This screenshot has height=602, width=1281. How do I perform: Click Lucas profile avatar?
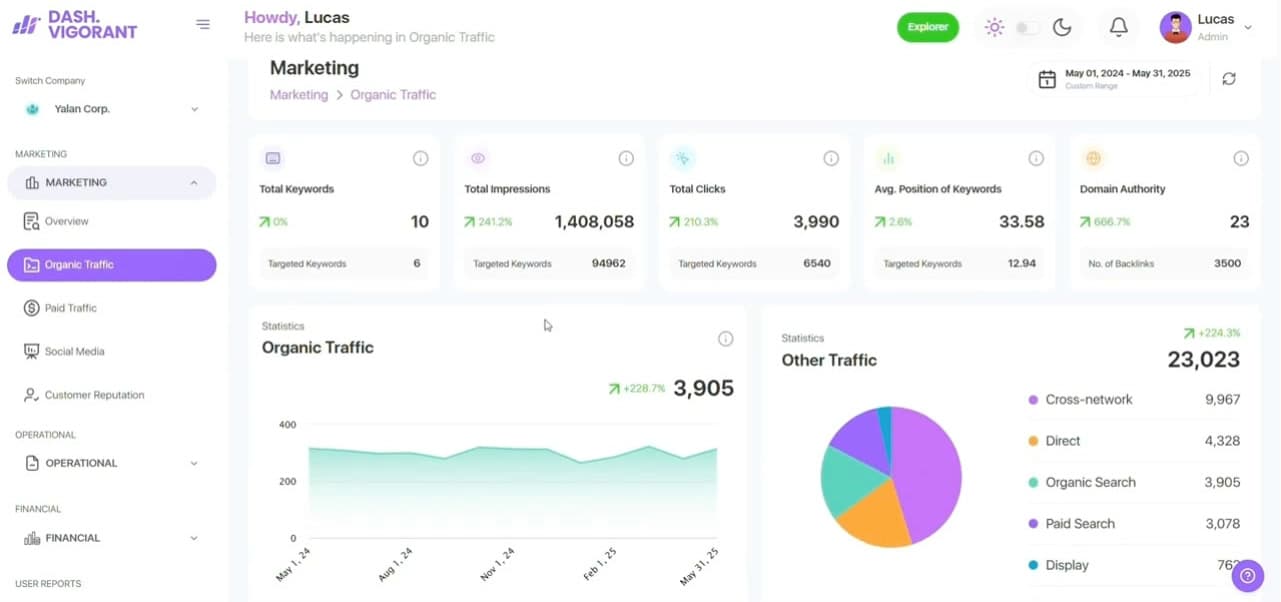(x=1175, y=27)
